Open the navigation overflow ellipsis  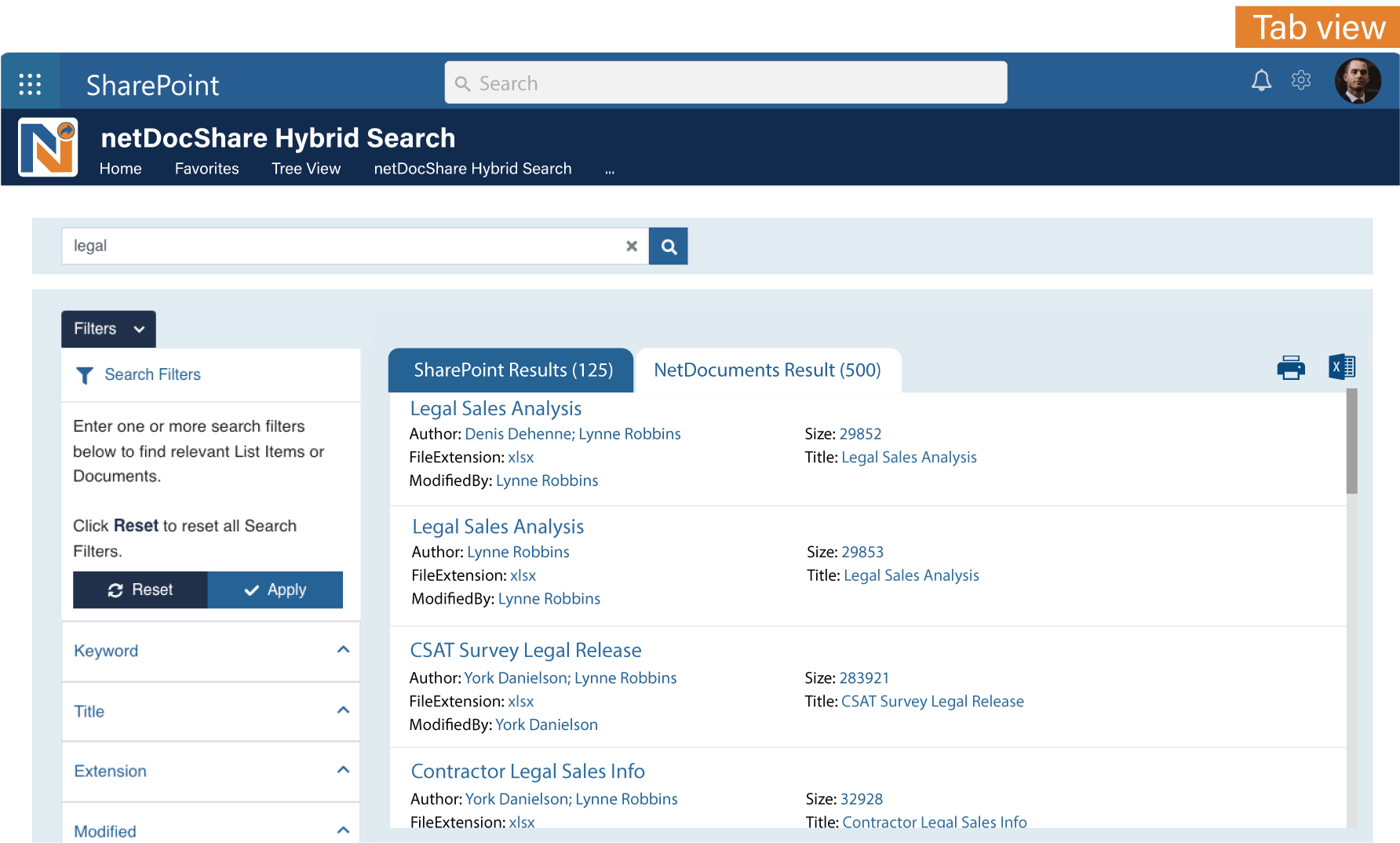tap(610, 170)
